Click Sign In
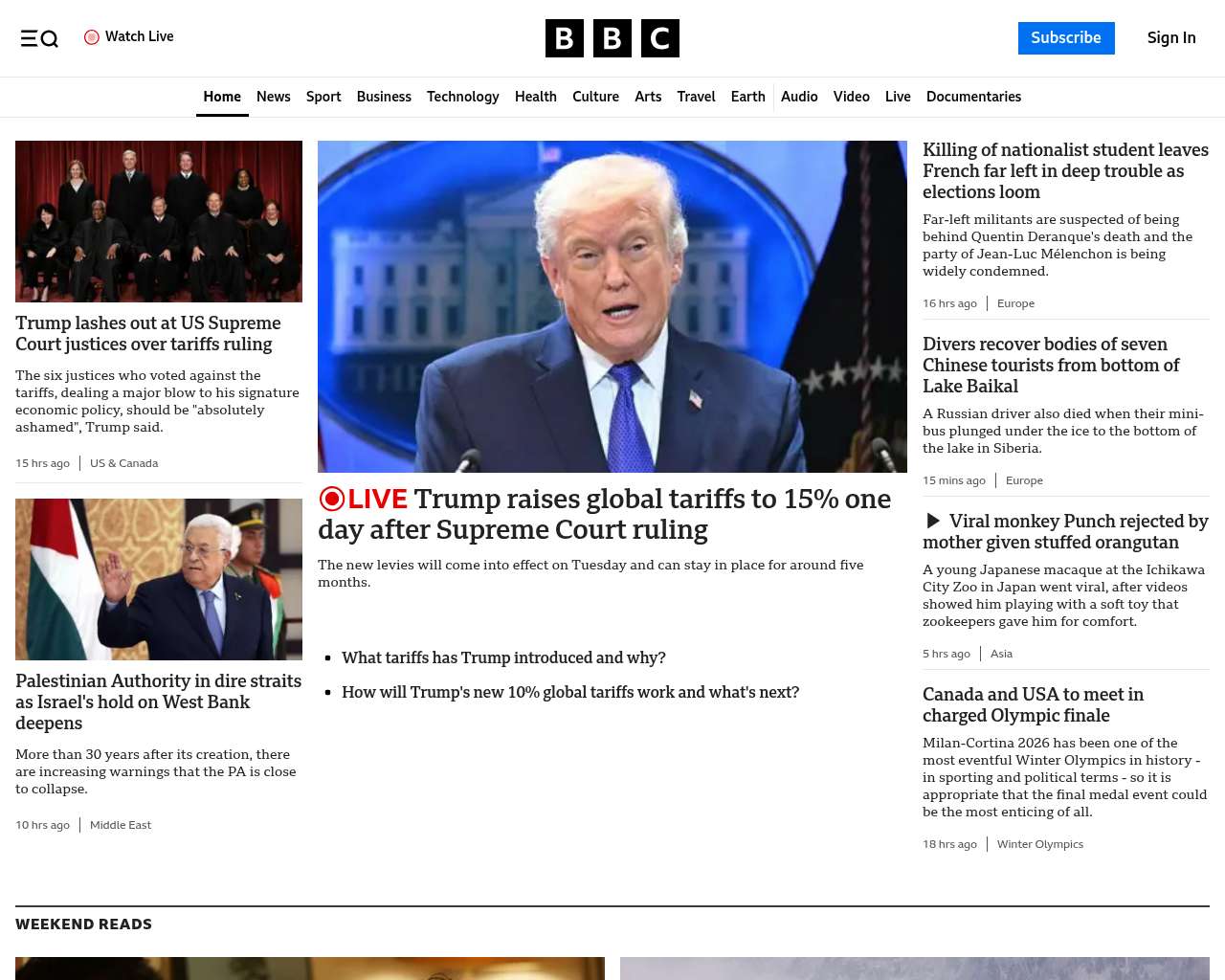 pos(1170,38)
